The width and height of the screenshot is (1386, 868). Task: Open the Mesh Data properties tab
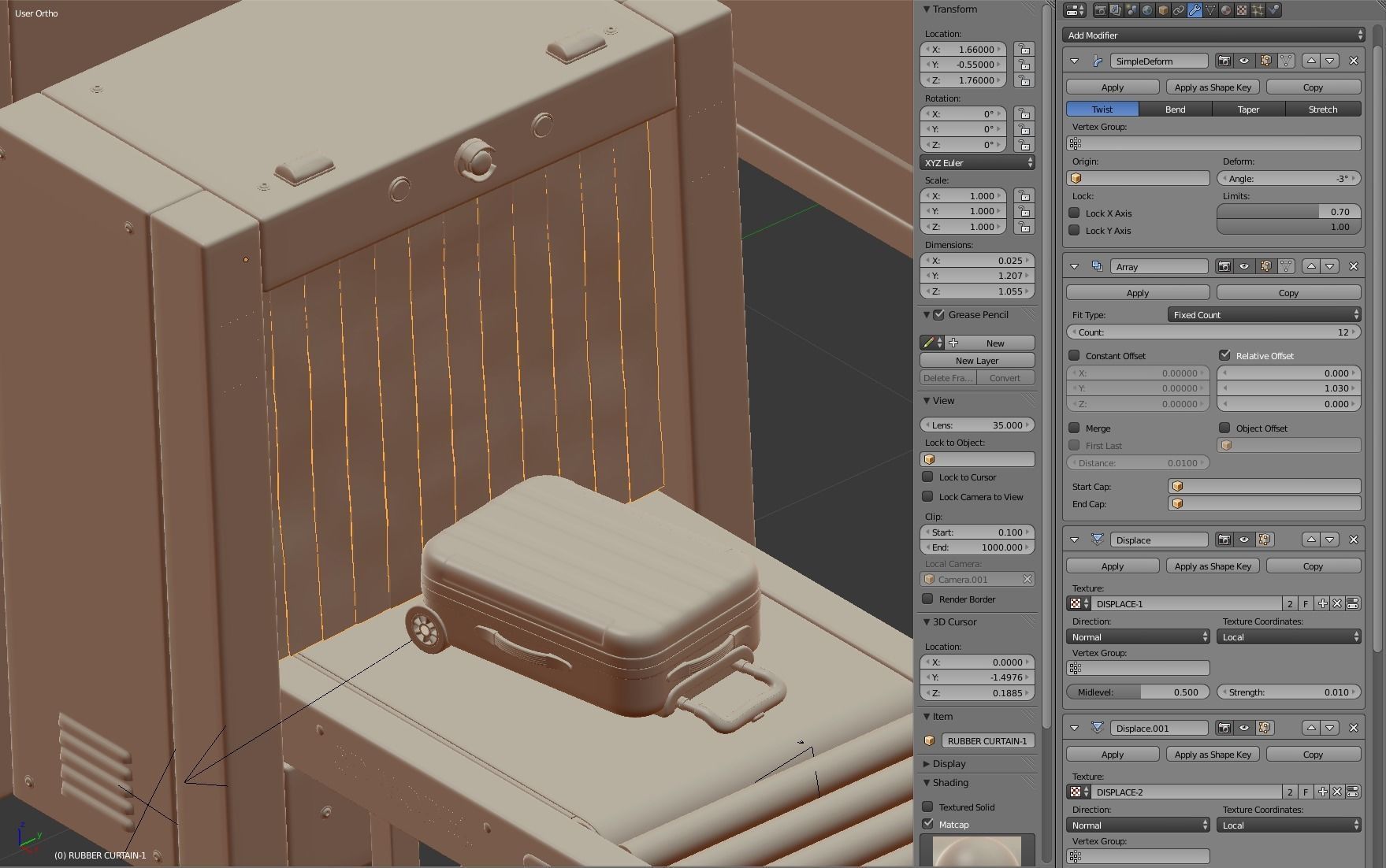click(1210, 10)
